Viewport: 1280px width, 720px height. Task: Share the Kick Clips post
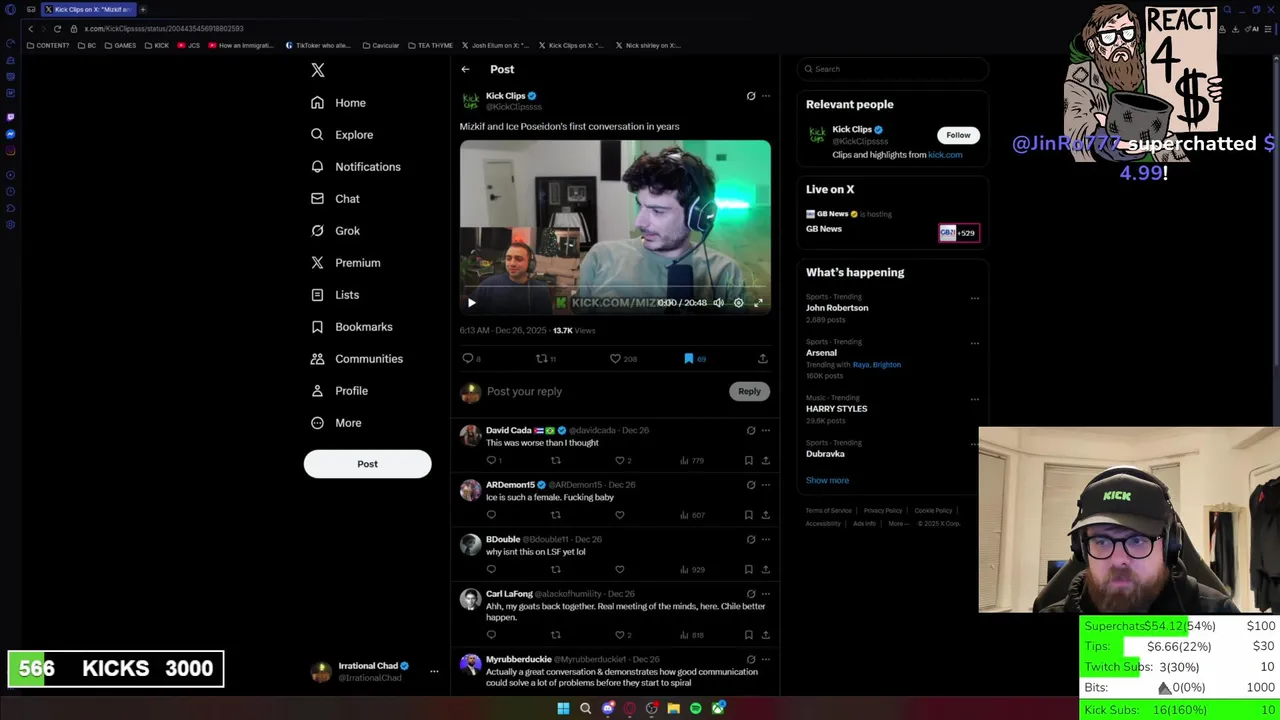pyautogui.click(x=763, y=358)
